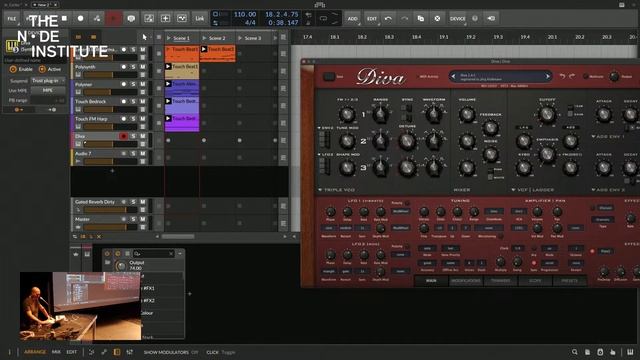The height and width of the screenshot is (360, 640).
Task: Click the redo arrow in top toolbar
Action: click(404, 18)
